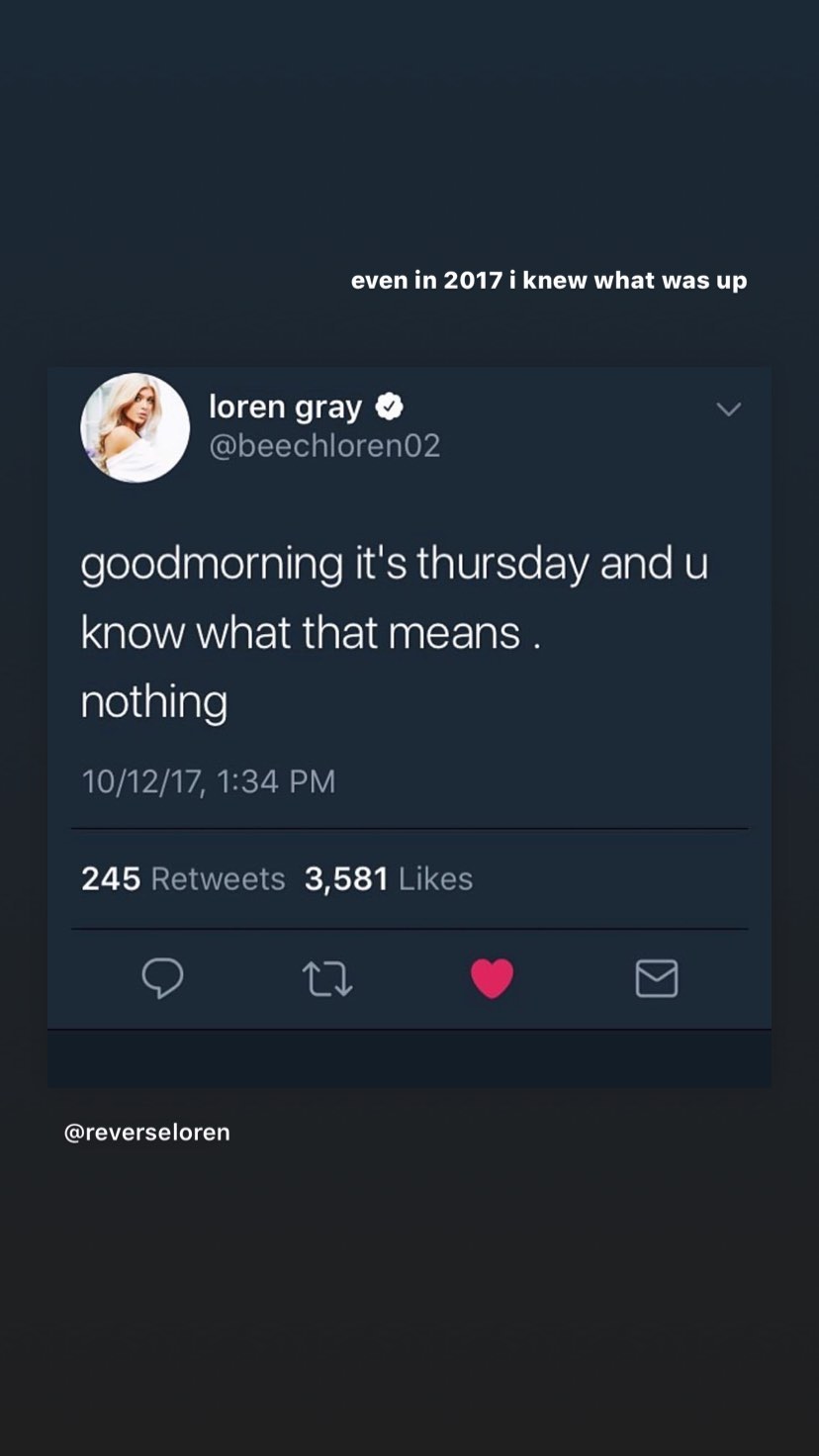Tap the "even in 2017" caption text
This screenshot has height=1456, width=819.
548,281
